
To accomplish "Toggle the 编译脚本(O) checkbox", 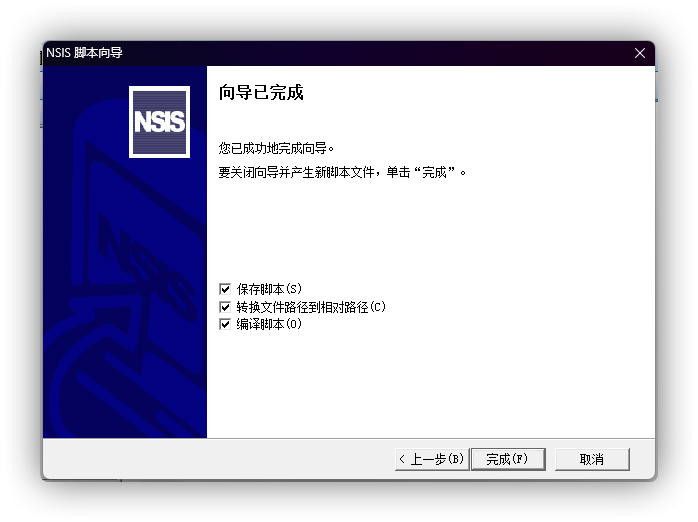I will point(225,324).
